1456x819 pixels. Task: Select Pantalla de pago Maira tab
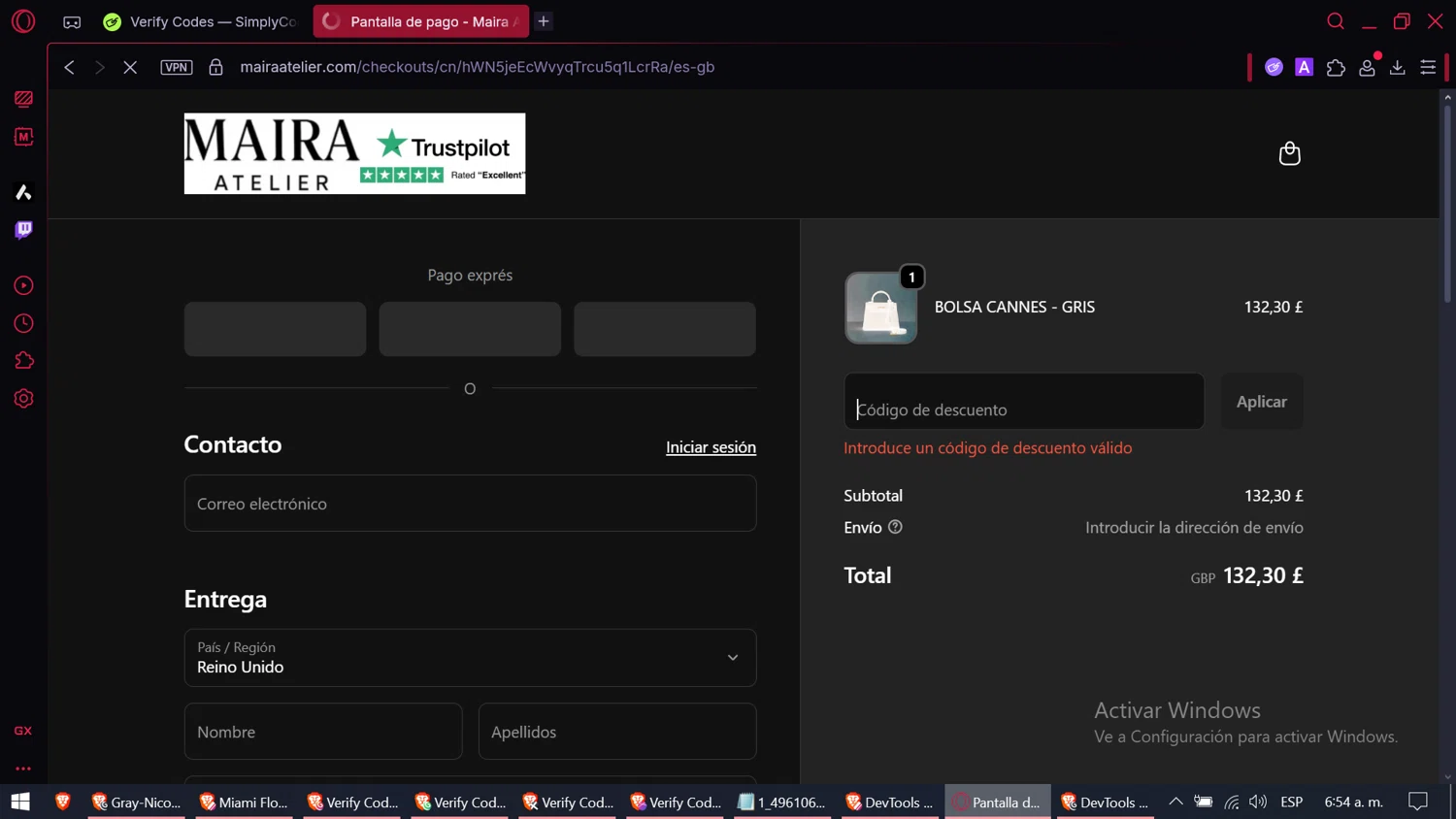pos(421,21)
